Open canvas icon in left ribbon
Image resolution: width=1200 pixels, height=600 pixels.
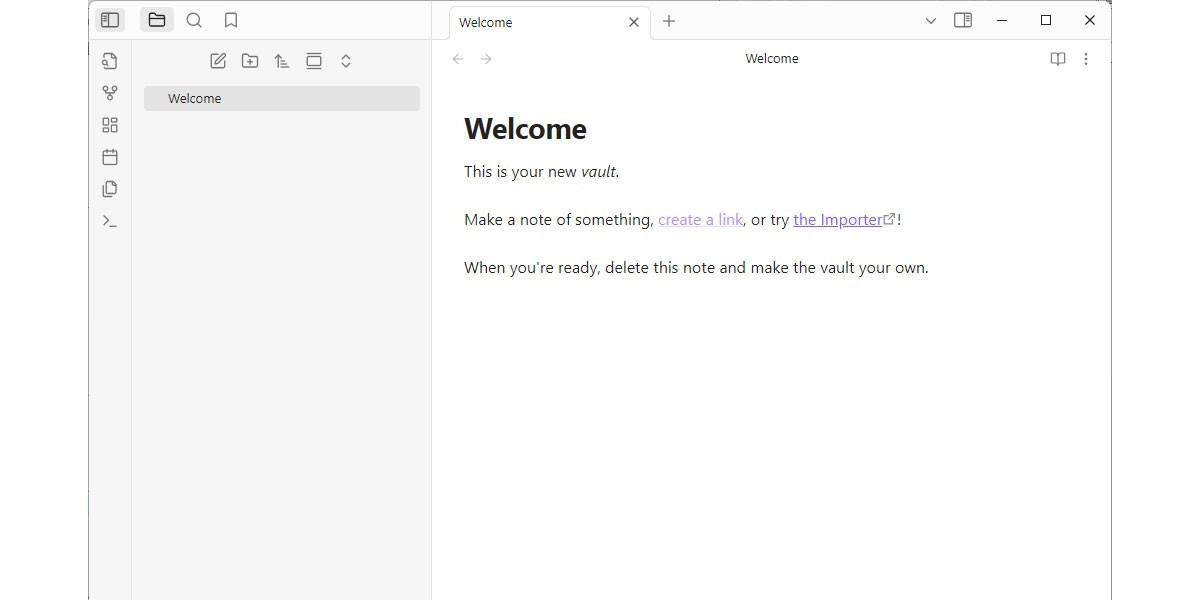point(110,125)
